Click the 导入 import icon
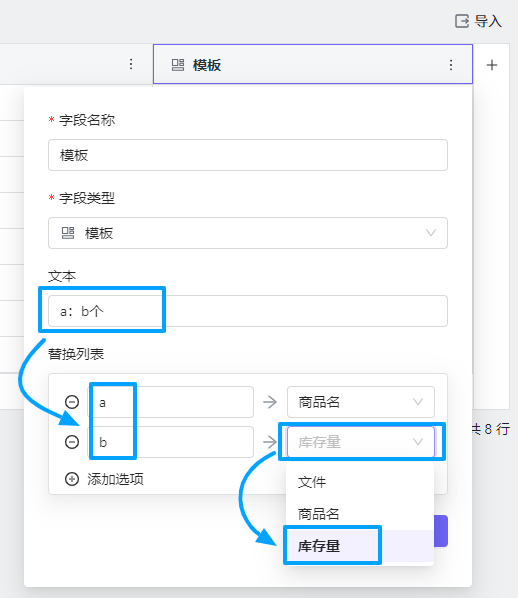 pos(462,21)
